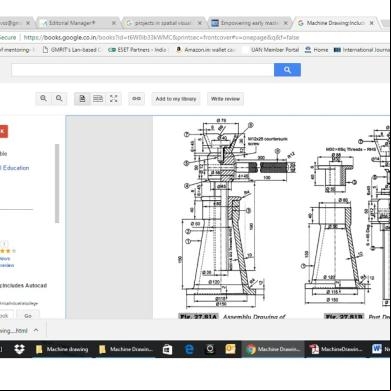
Task: Open the MachineDrawin PDF taskbar item
Action: 336,349
